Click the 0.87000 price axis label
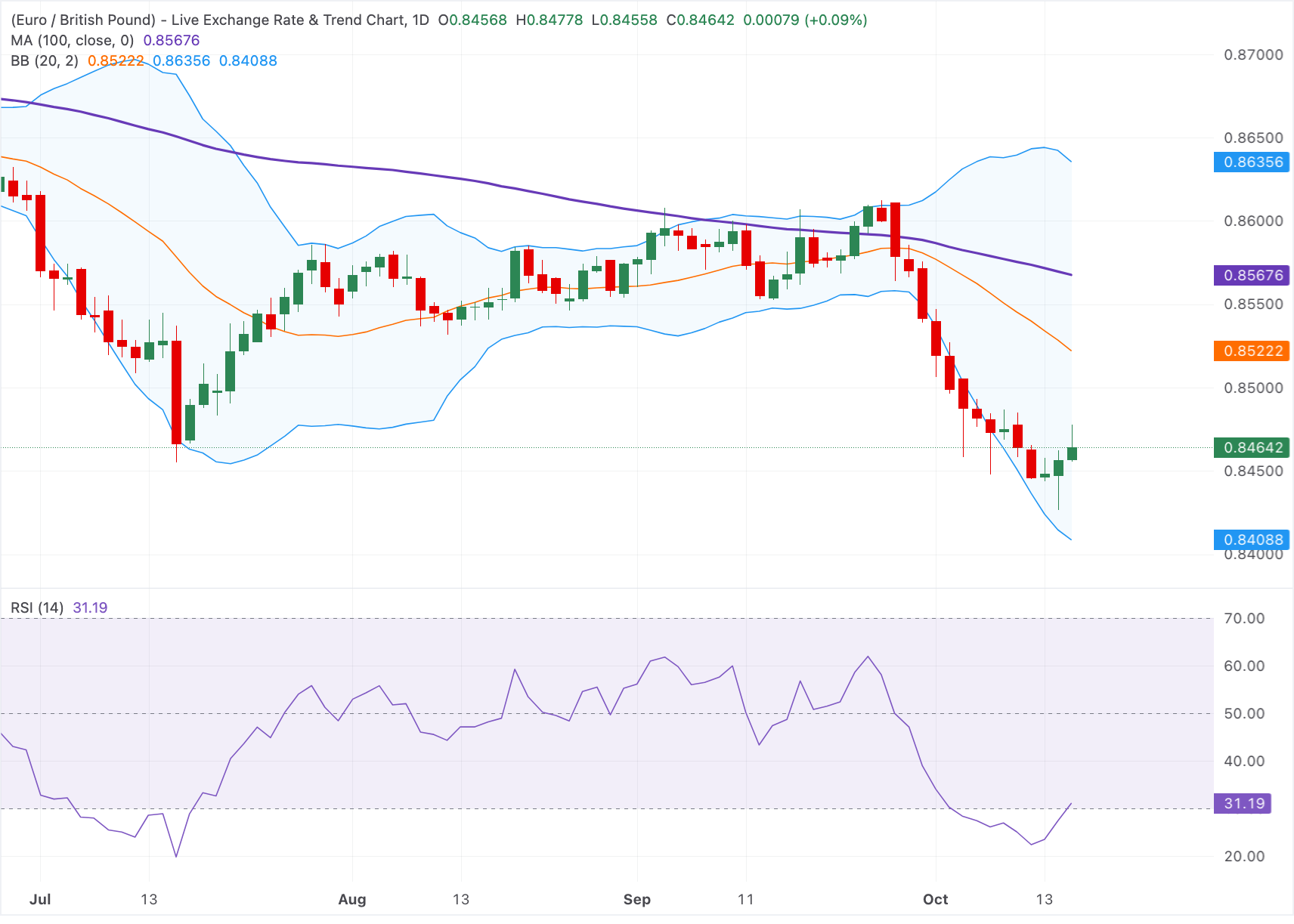Screen dimensions: 1294x924 pos(1253,54)
